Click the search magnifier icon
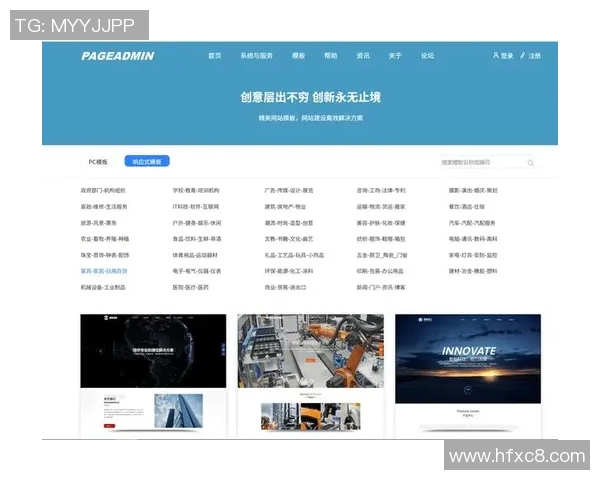 coord(530,163)
